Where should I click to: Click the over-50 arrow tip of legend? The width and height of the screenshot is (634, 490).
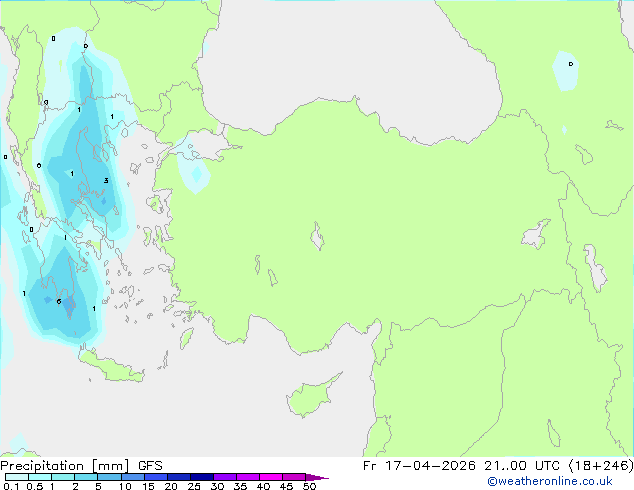[317, 477]
